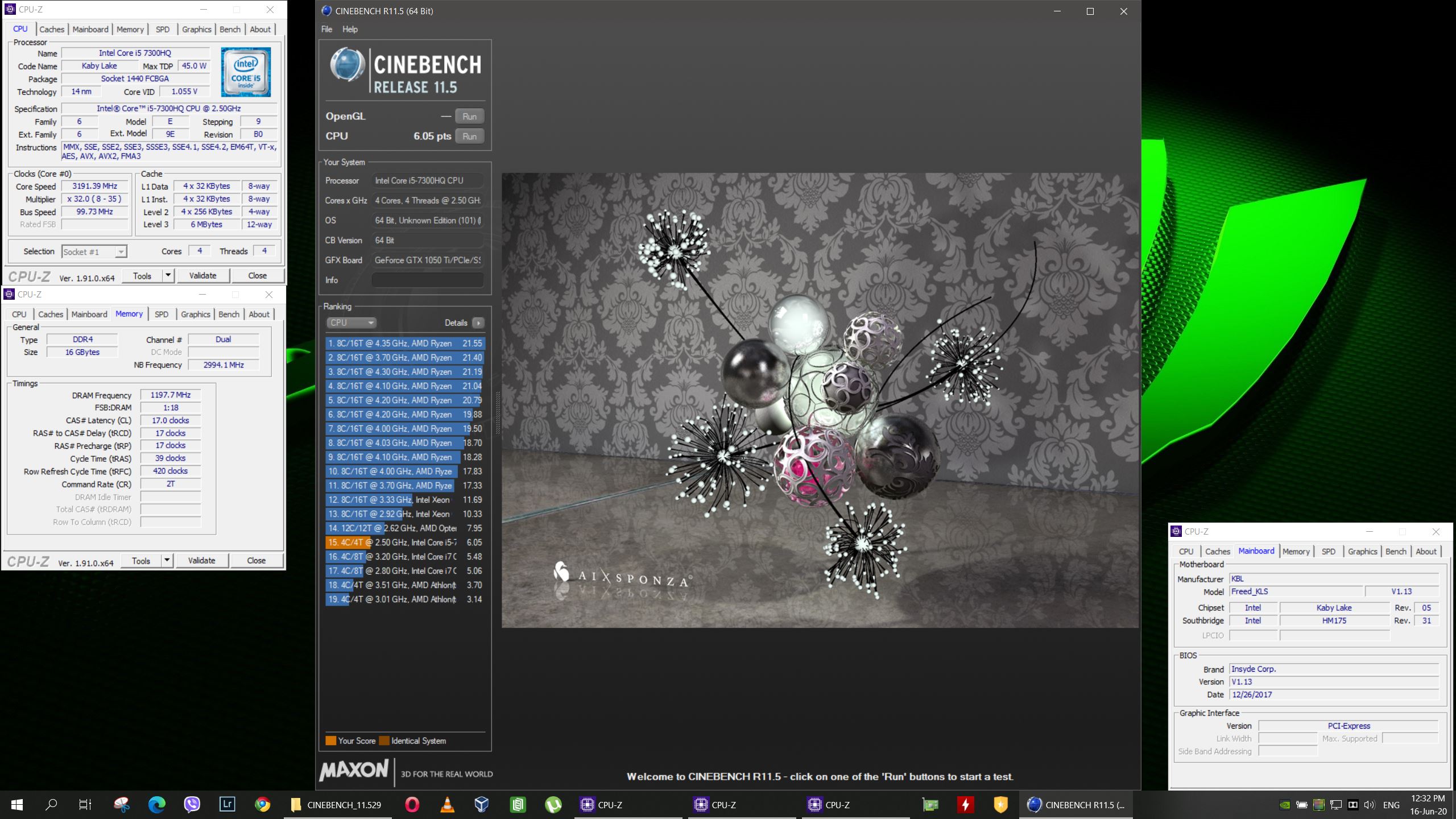Select ranking row 1 AMD Ryzen 21.55
Viewport: 1456px width, 819px height.
[x=405, y=344]
